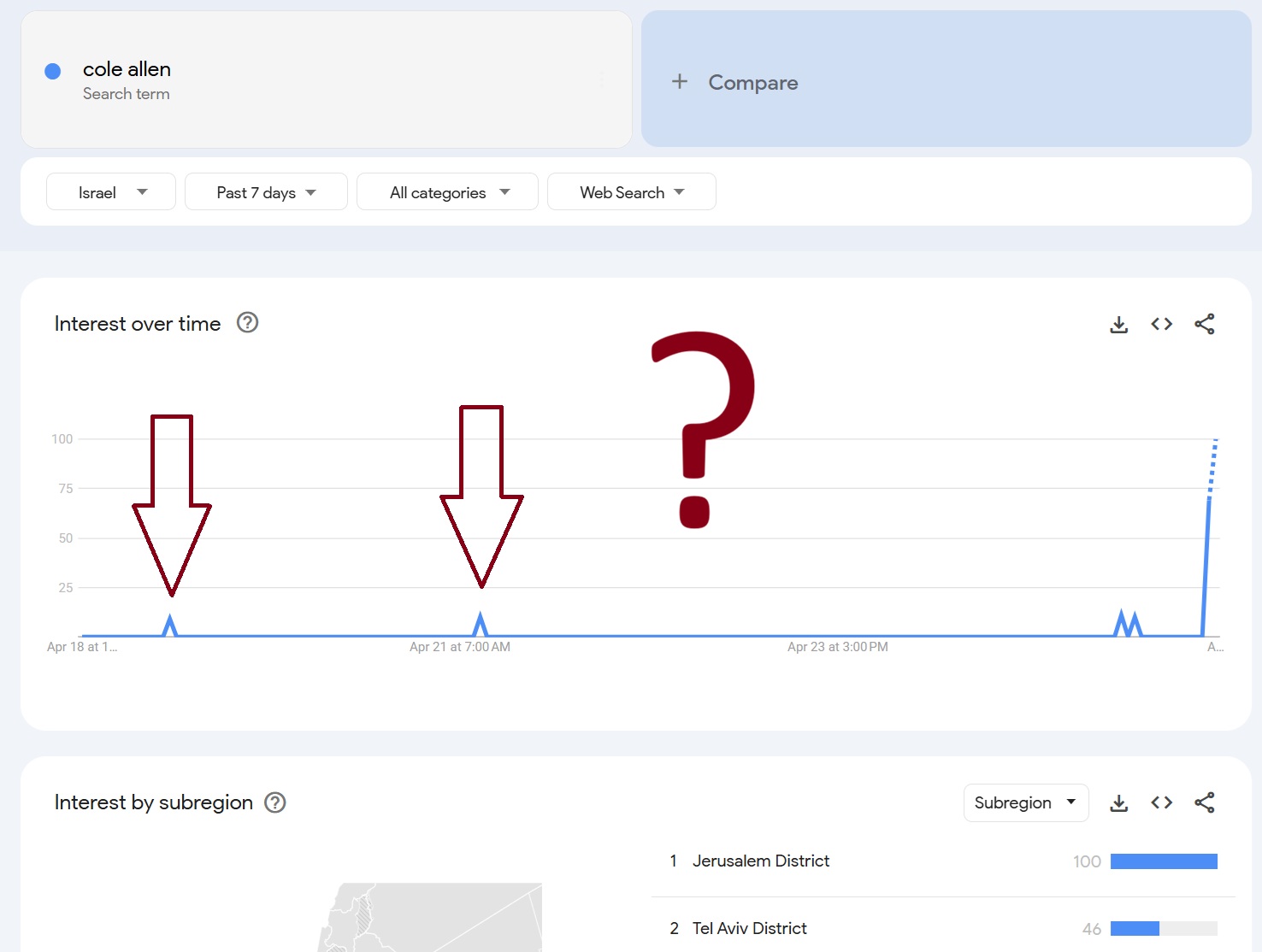Click the 'Apr 23 at 3:00 PM' axis label

tap(838, 647)
